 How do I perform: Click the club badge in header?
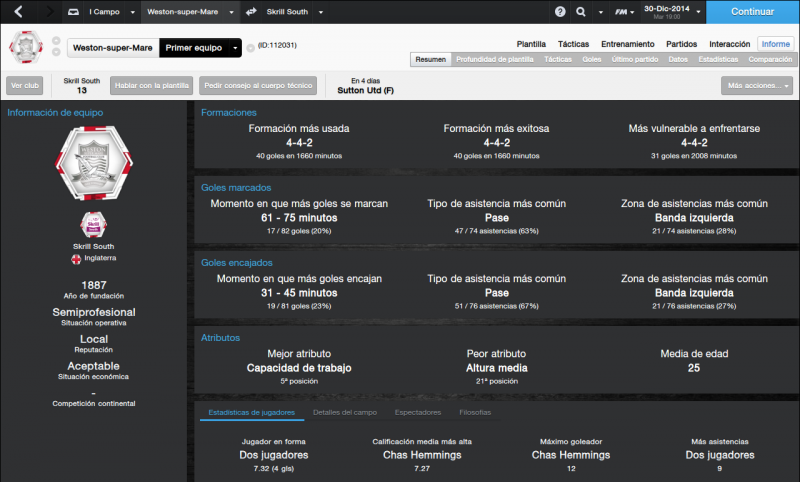pos(26,47)
